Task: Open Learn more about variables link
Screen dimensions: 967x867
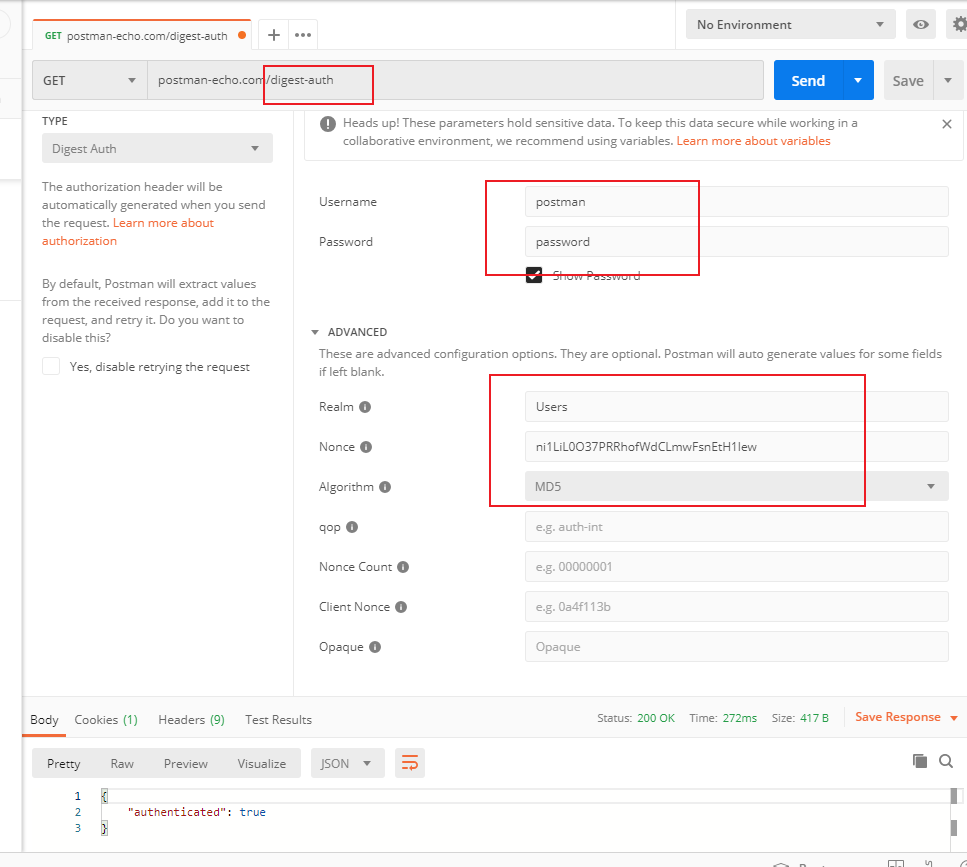Action: pyautogui.click(x=754, y=141)
